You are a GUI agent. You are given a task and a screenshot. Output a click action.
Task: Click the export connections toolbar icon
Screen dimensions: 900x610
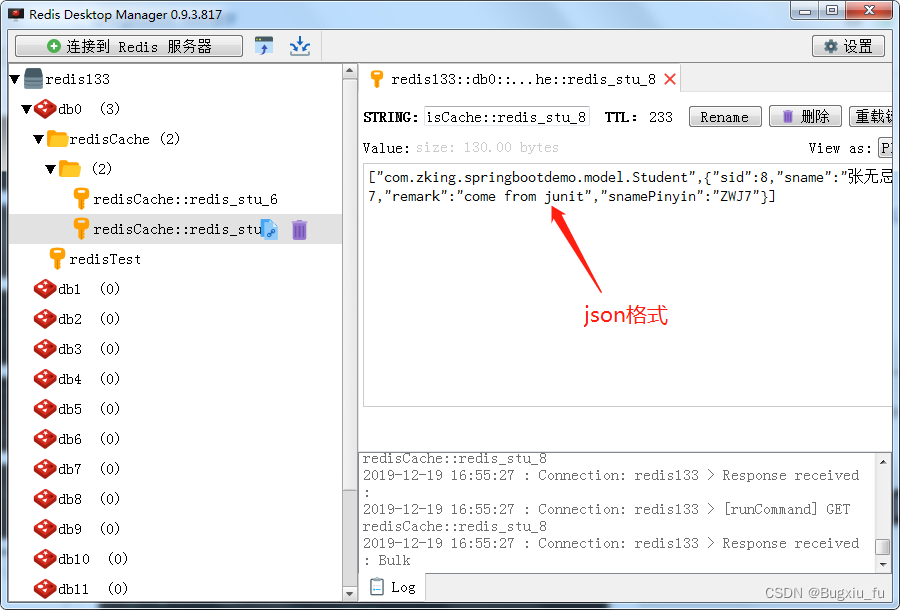tap(264, 46)
